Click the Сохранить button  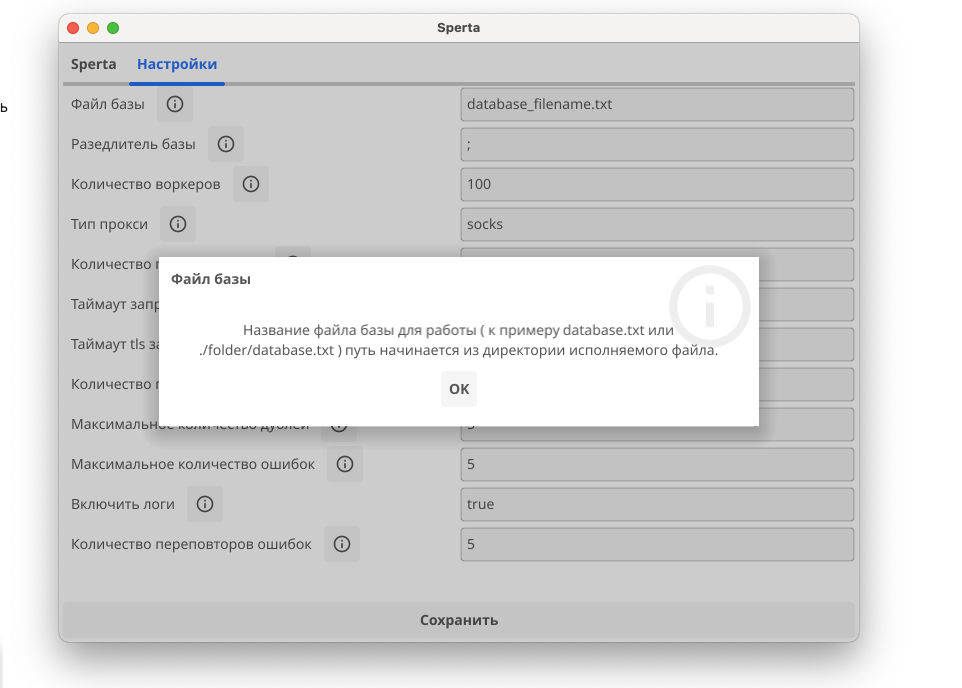459,620
